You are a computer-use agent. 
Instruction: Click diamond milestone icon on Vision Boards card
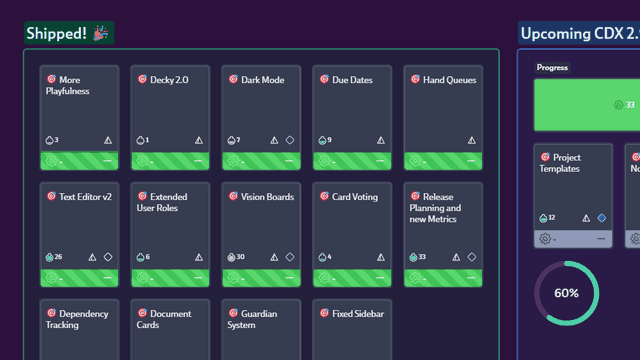[290, 257]
